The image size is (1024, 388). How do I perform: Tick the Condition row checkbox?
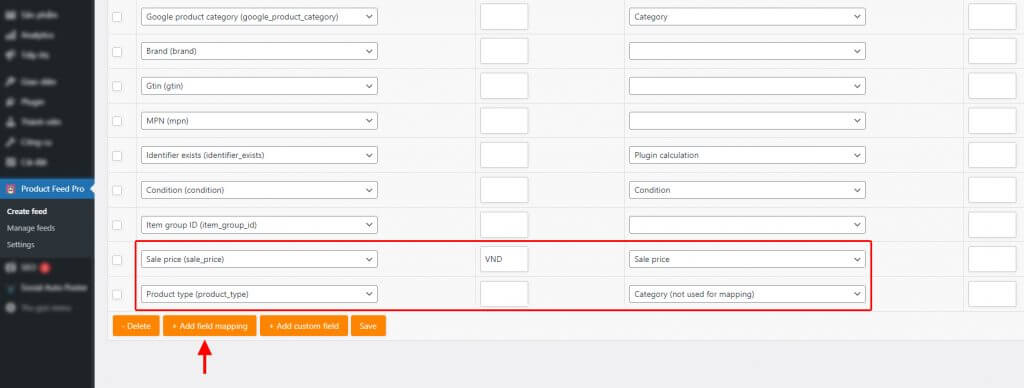coord(117,190)
